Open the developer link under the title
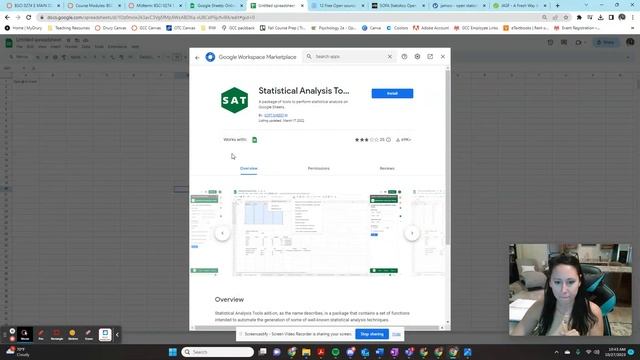The width and height of the screenshot is (640, 360). (x=276, y=115)
